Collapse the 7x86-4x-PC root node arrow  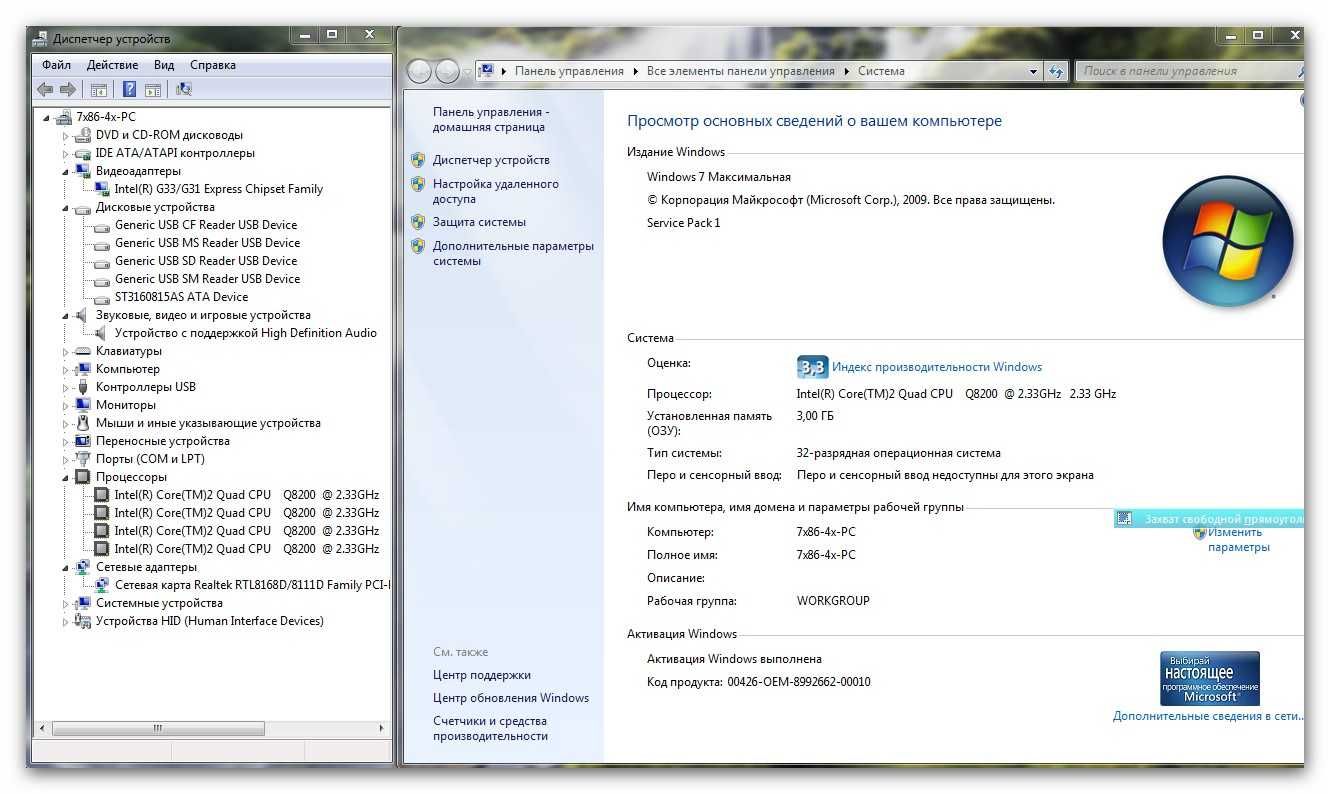point(47,117)
